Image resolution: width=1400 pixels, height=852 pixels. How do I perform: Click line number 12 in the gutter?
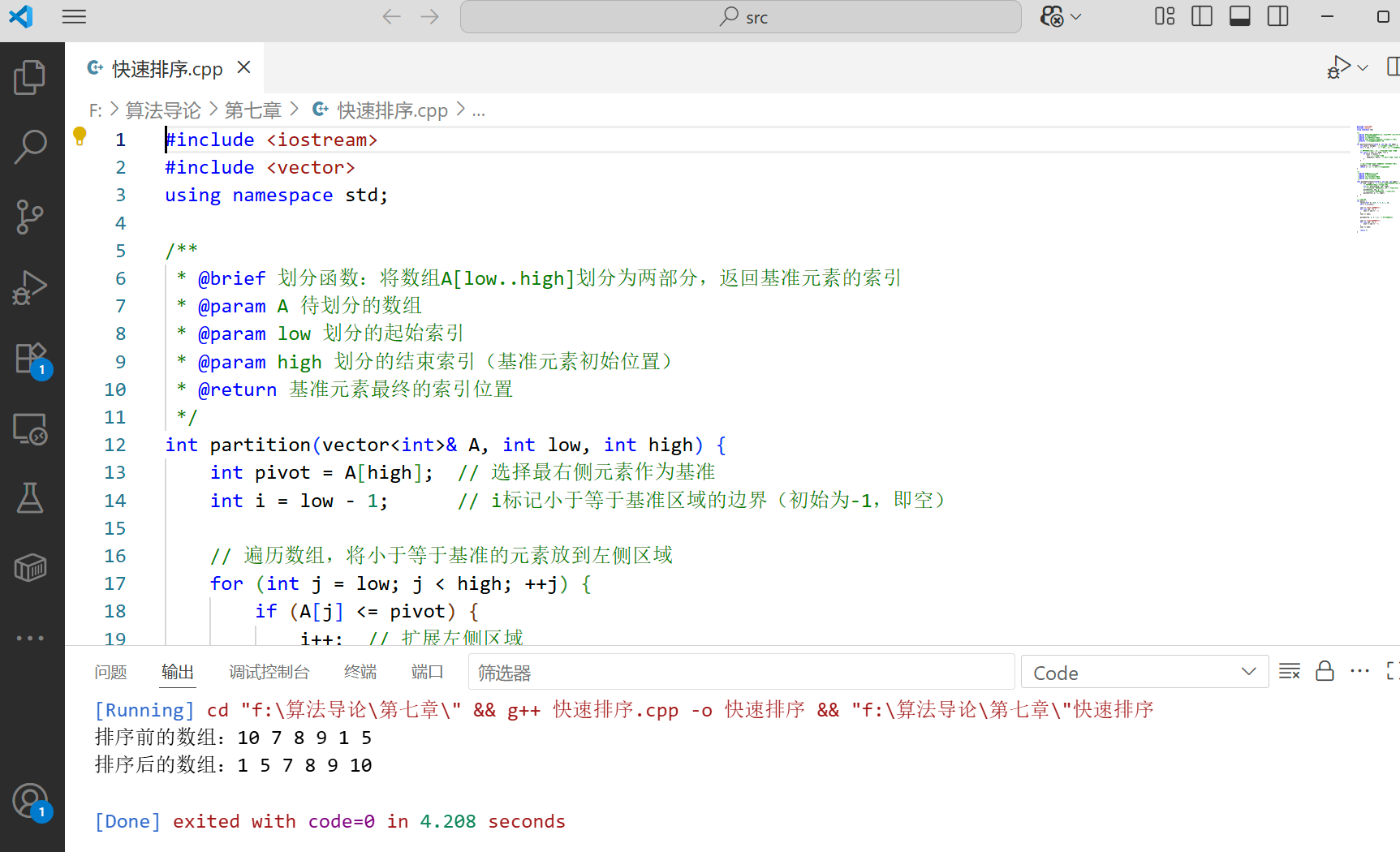[x=115, y=445]
